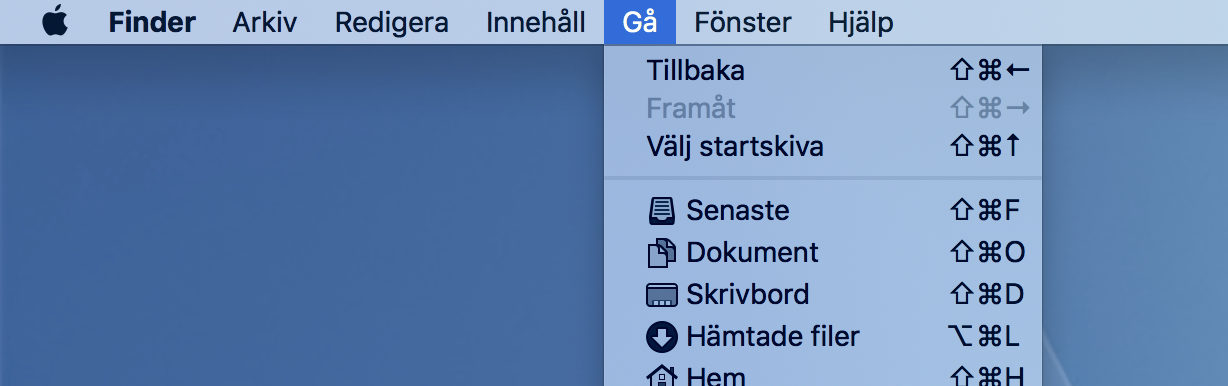This screenshot has width=1228, height=386.
Task: Open the Hjälp menu
Action: [x=861, y=22]
